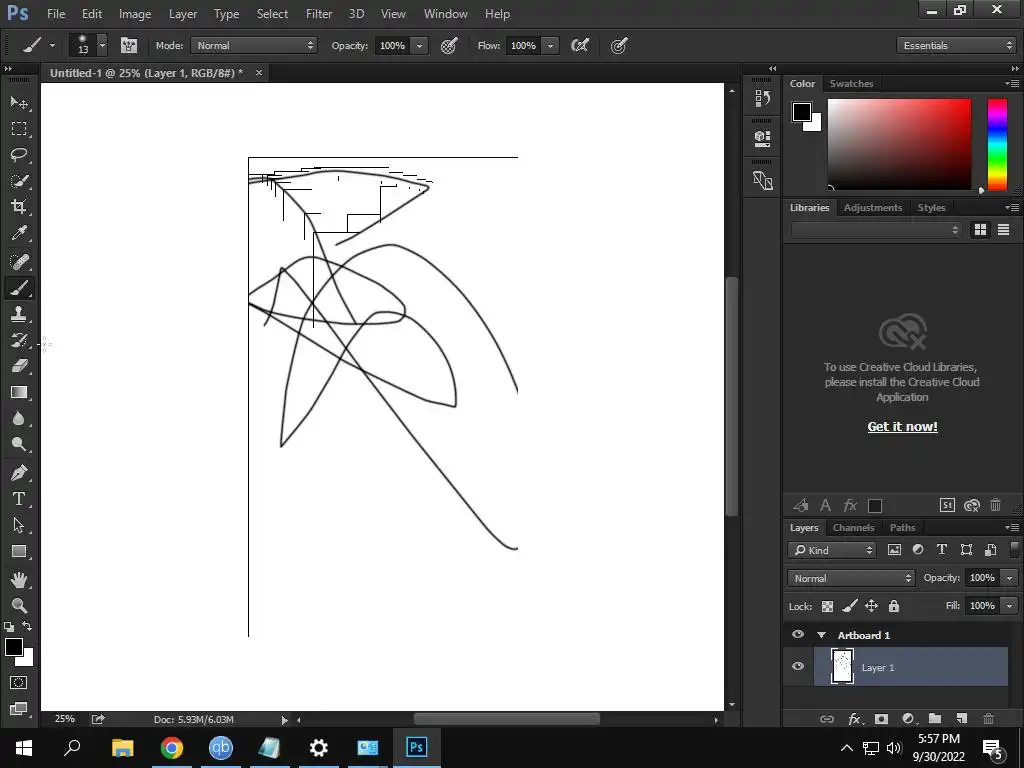This screenshot has width=1024, height=768.
Task: Open the layer filter Kind dropdown
Action: pyautogui.click(x=831, y=550)
